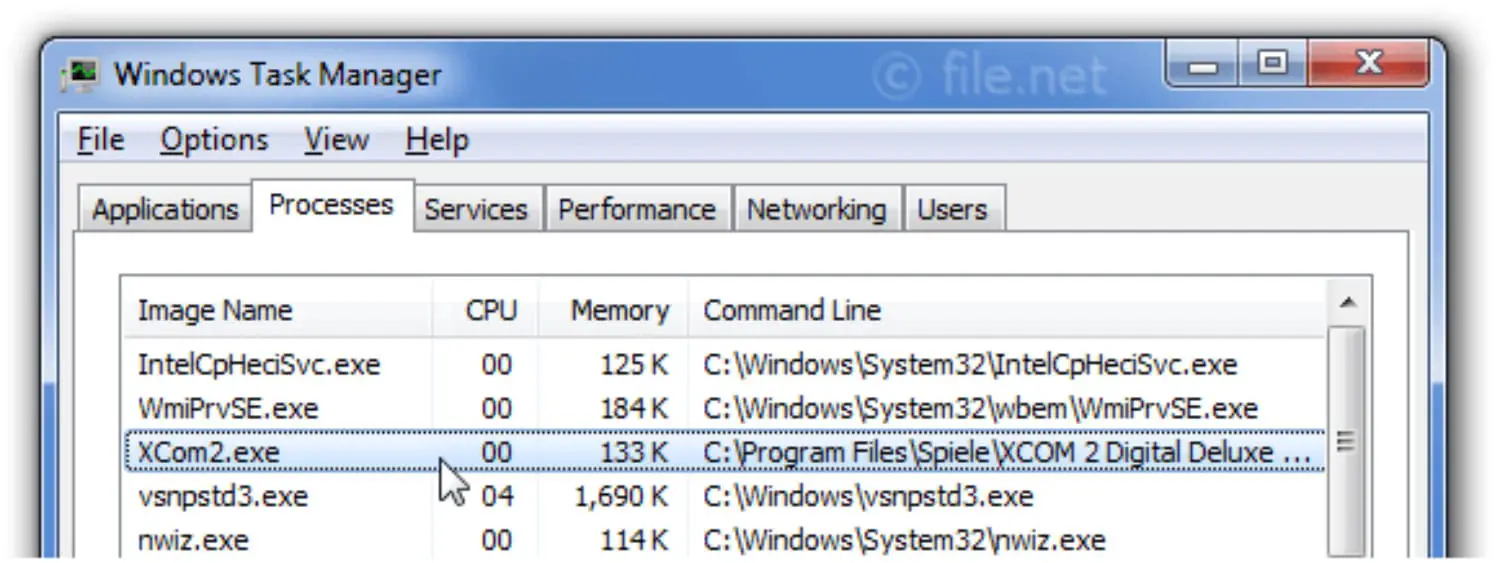Close the Windows Task Manager window

click(x=1368, y=66)
